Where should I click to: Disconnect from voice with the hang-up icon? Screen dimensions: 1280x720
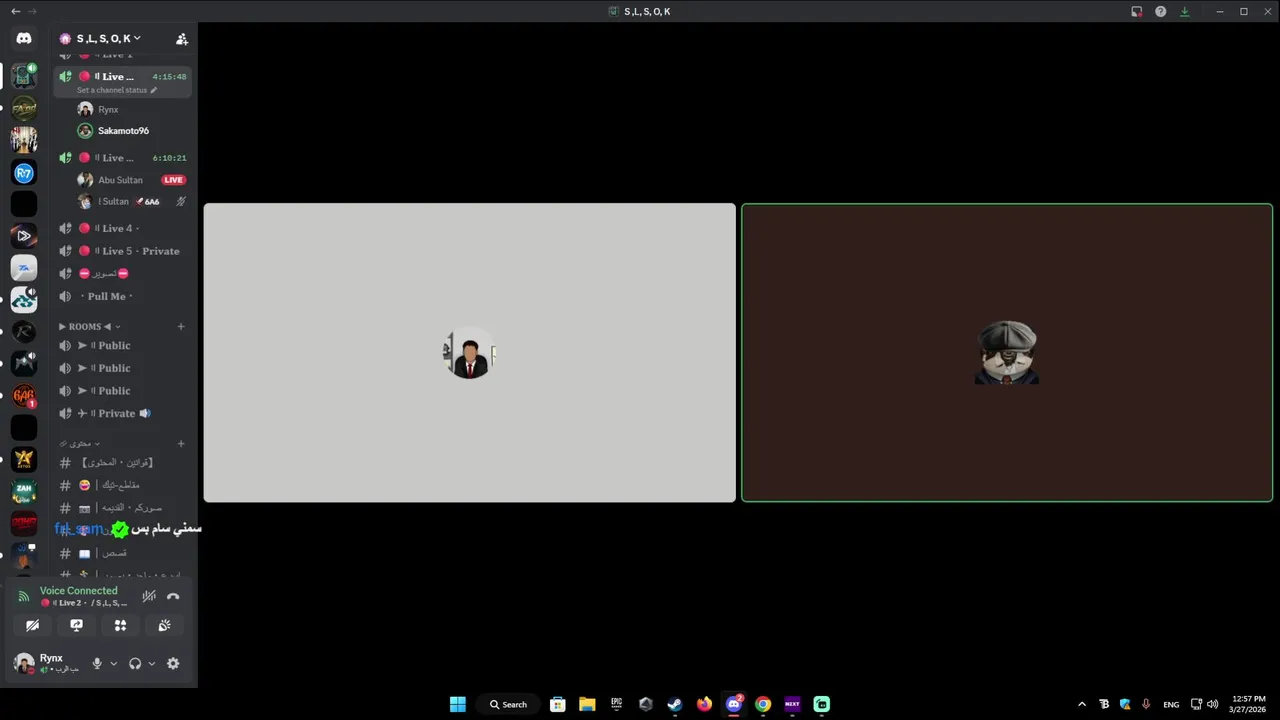pyautogui.click(x=173, y=596)
